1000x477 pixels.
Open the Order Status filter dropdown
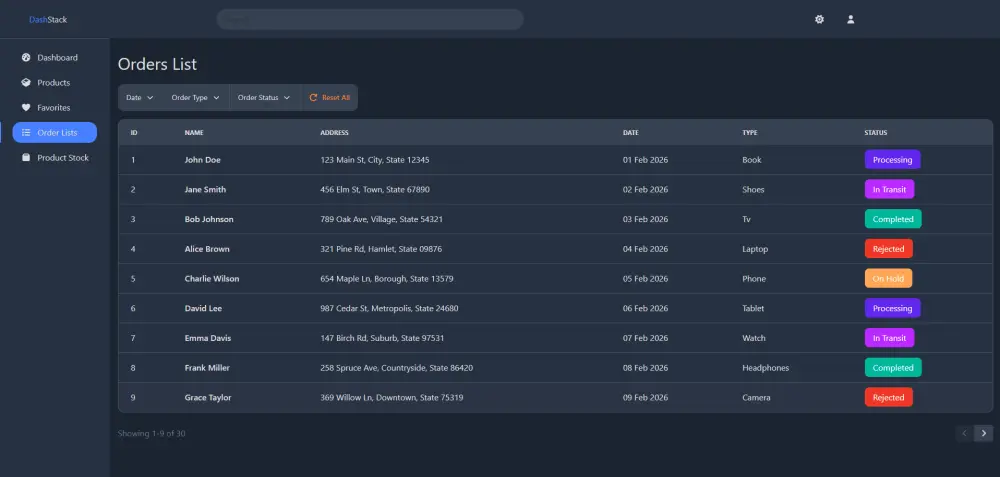pyautogui.click(x=264, y=98)
